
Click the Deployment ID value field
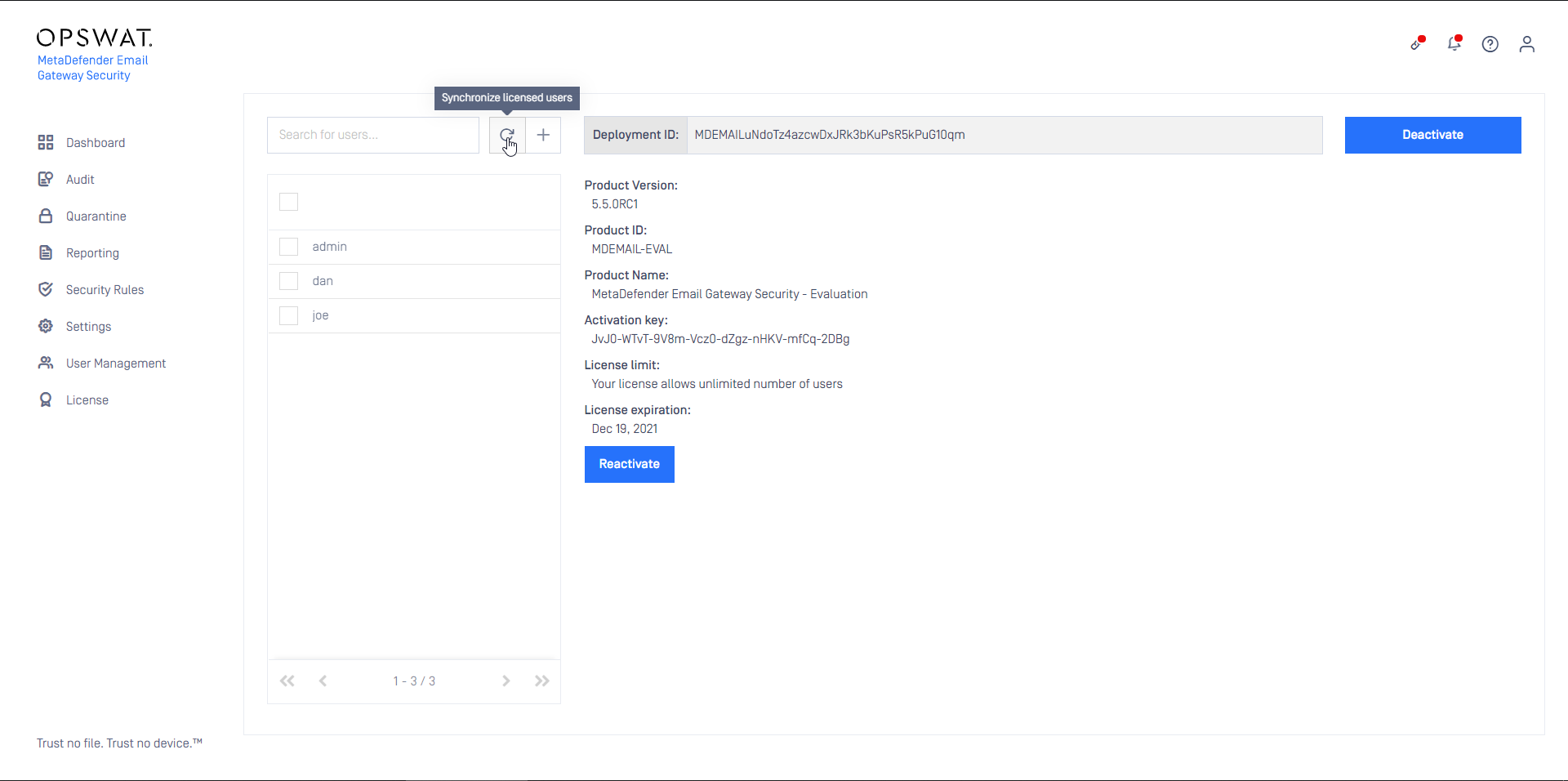pyautogui.click(x=1004, y=135)
